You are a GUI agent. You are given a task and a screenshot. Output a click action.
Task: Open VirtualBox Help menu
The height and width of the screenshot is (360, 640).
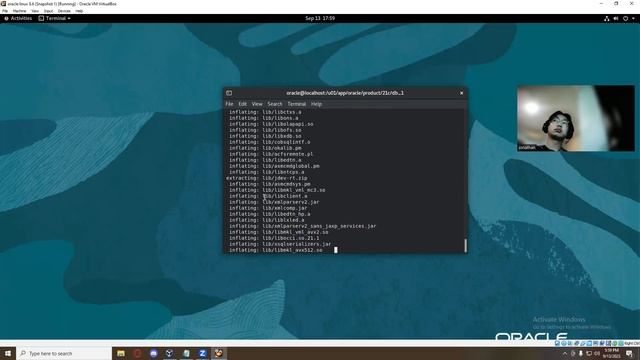pyautogui.click(x=79, y=11)
